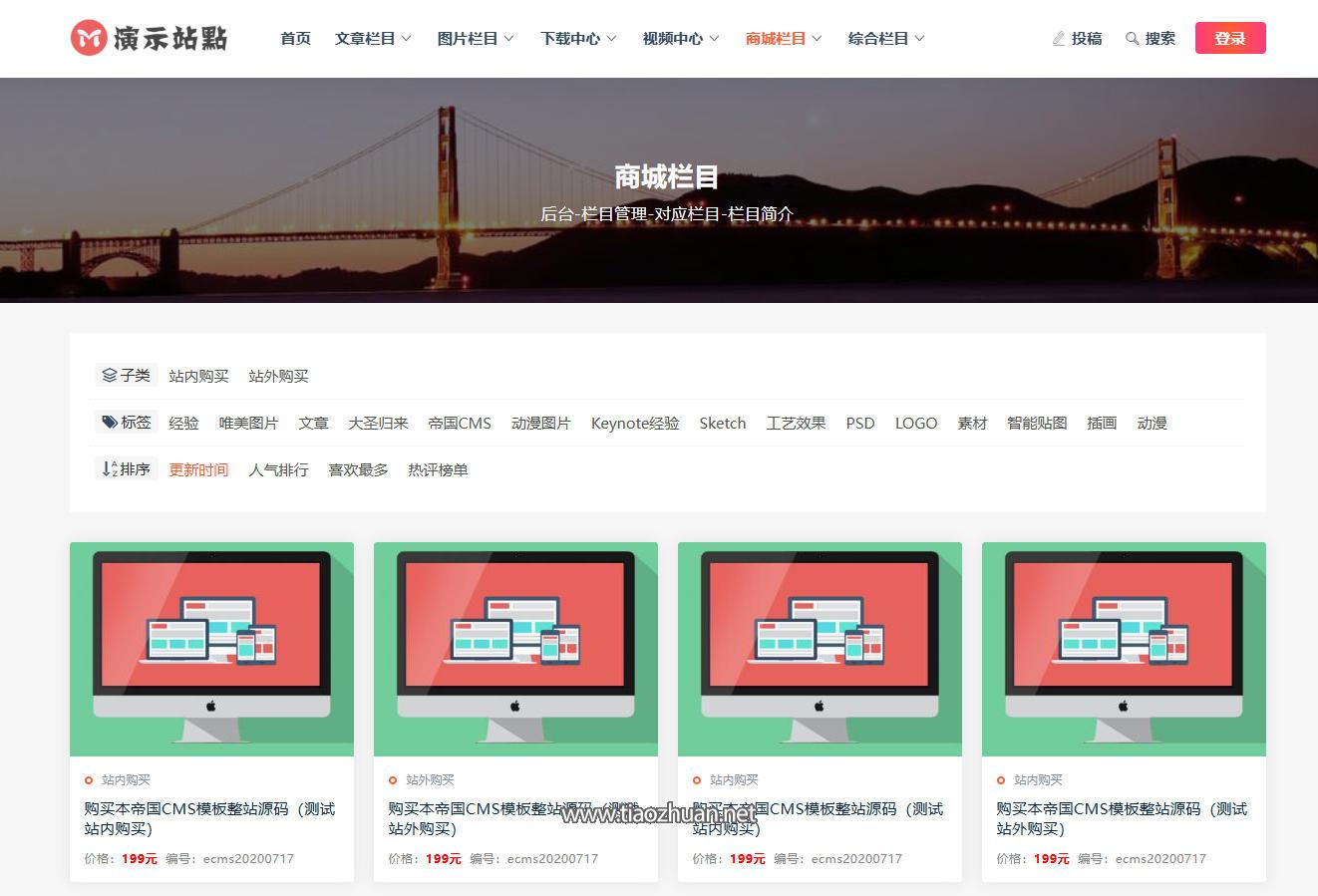
Task: Click 站外购买 category label on second card
Action: pos(430,780)
